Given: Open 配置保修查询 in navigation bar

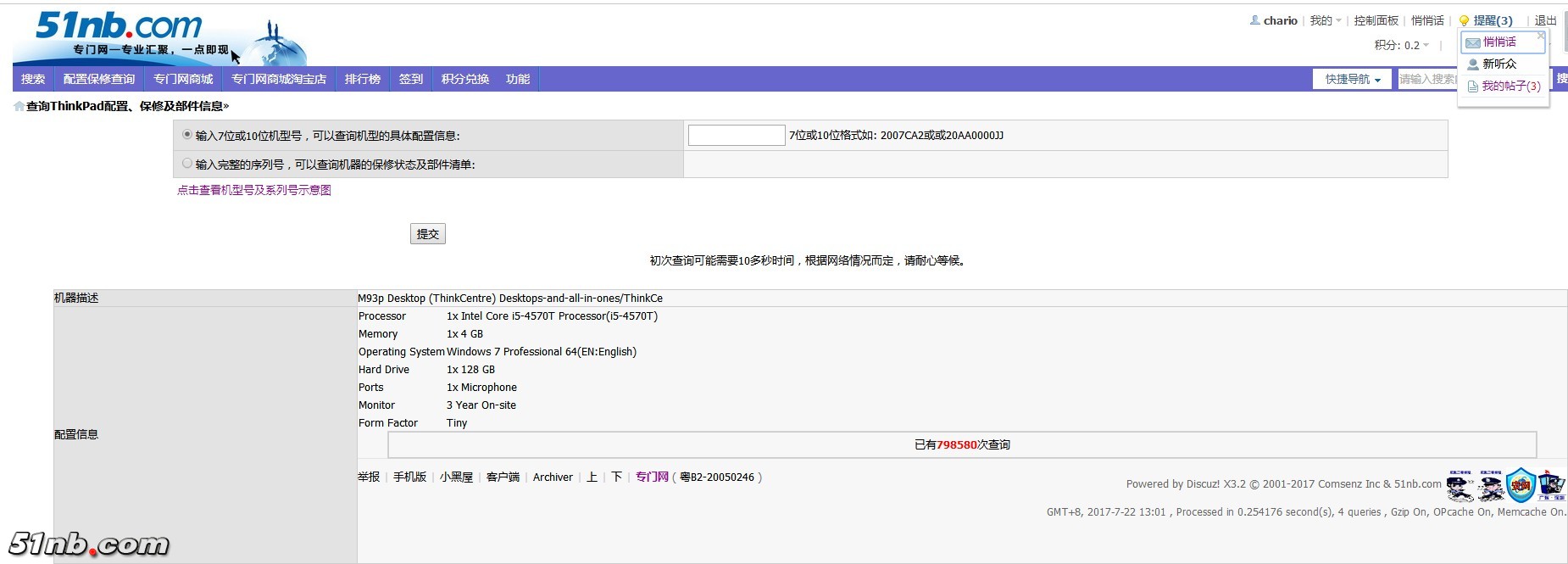Looking at the screenshot, I should click(x=99, y=79).
